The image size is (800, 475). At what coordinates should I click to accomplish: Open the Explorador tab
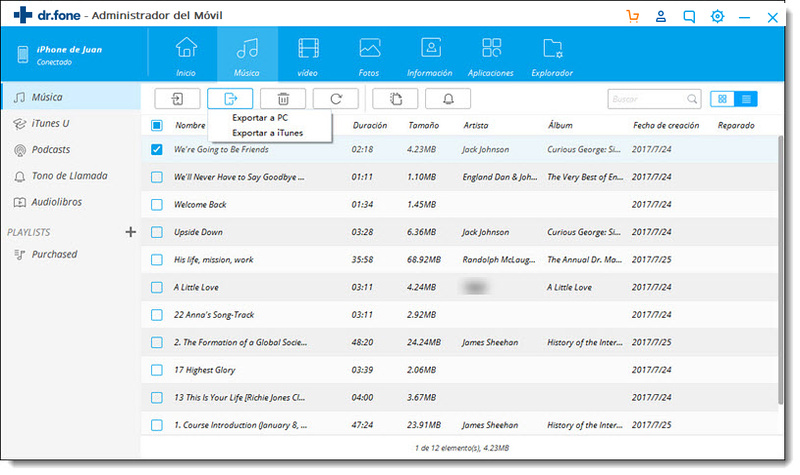552,55
